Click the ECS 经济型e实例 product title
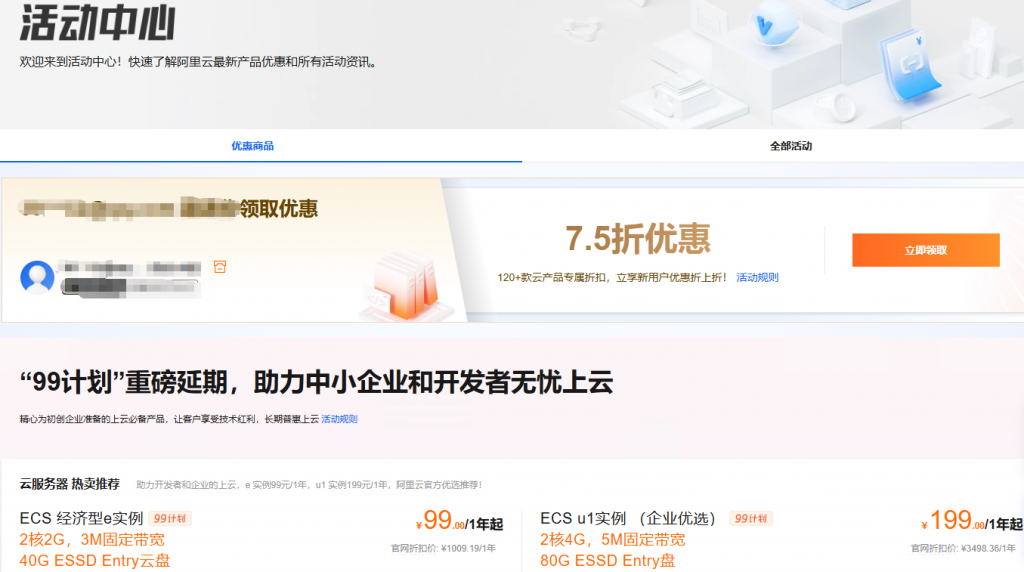This screenshot has height=572, width=1024. point(81,518)
